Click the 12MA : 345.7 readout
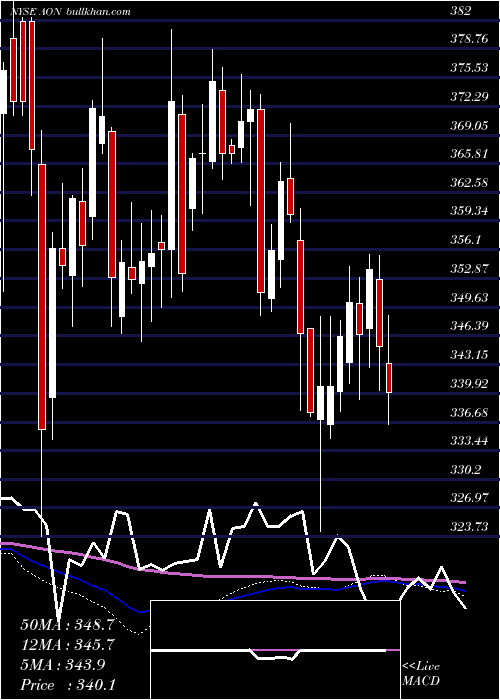The image size is (500, 700). click(x=67, y=645)
